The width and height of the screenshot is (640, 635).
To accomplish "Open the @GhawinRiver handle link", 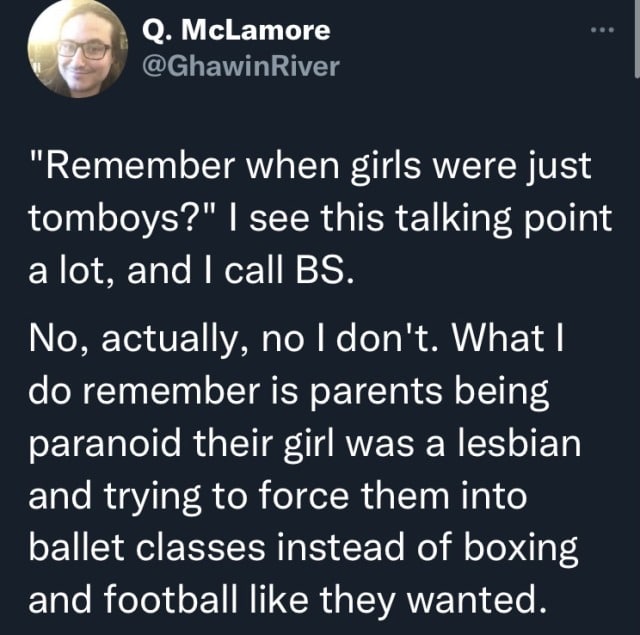I will [241, 66].
